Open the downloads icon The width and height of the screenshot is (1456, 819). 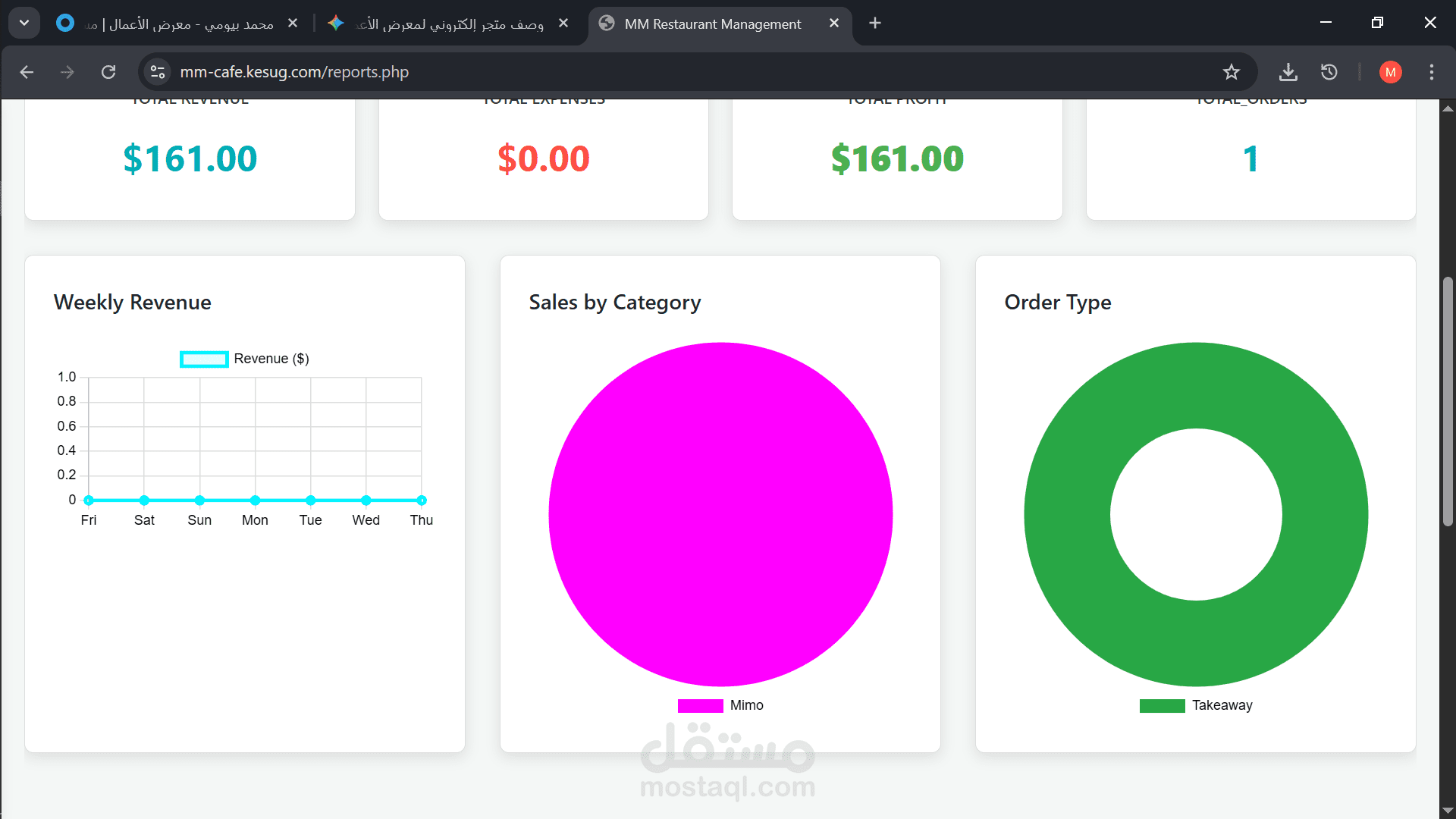coord(1288,72)
